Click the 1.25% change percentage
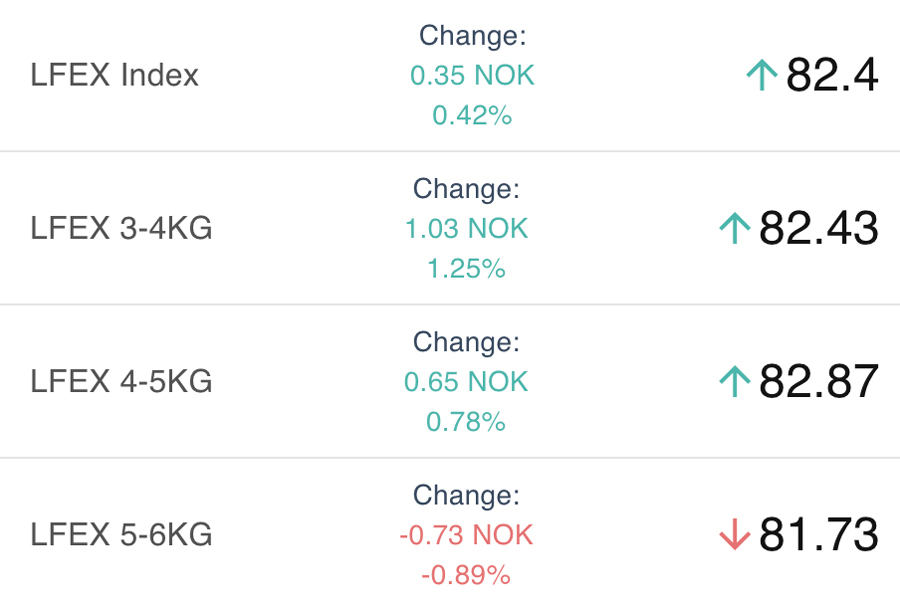 [x=466, y=269]
